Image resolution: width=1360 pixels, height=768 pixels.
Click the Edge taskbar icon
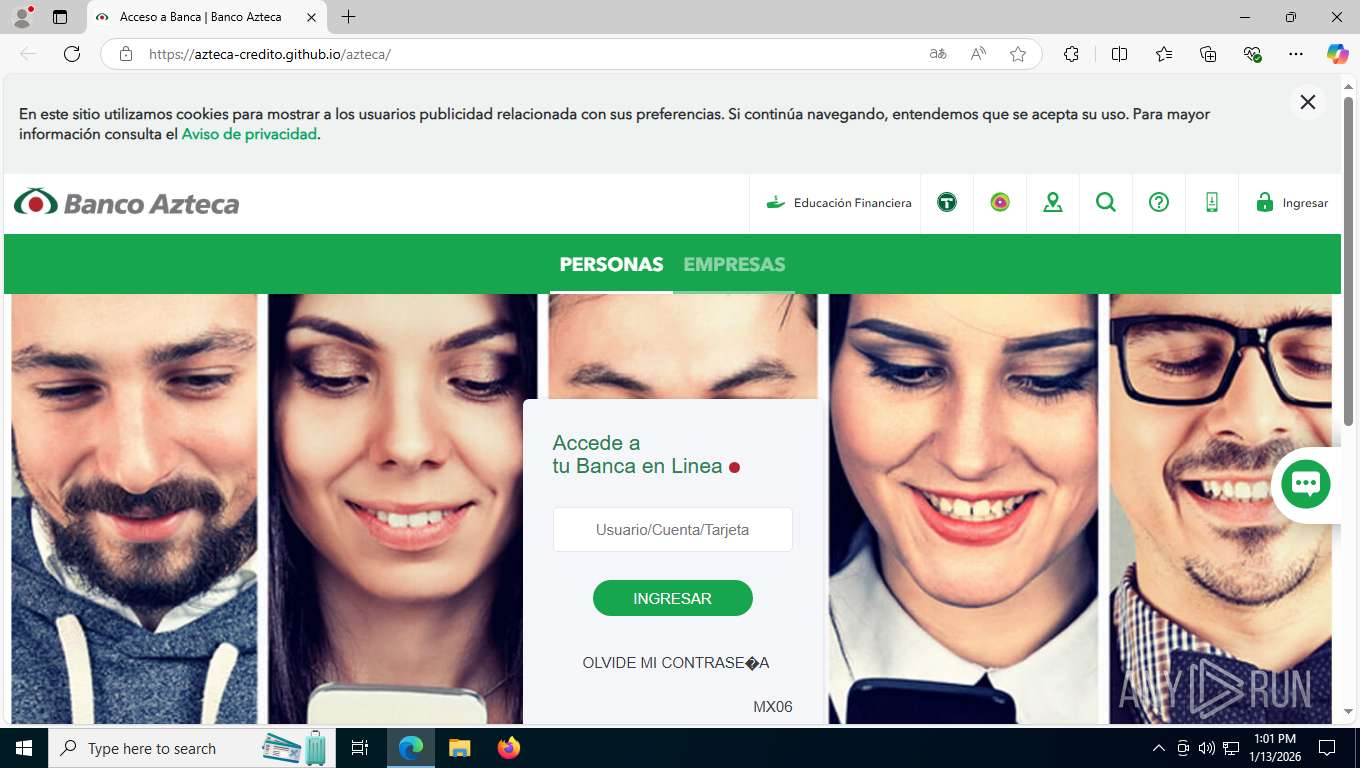pos(411,748)
